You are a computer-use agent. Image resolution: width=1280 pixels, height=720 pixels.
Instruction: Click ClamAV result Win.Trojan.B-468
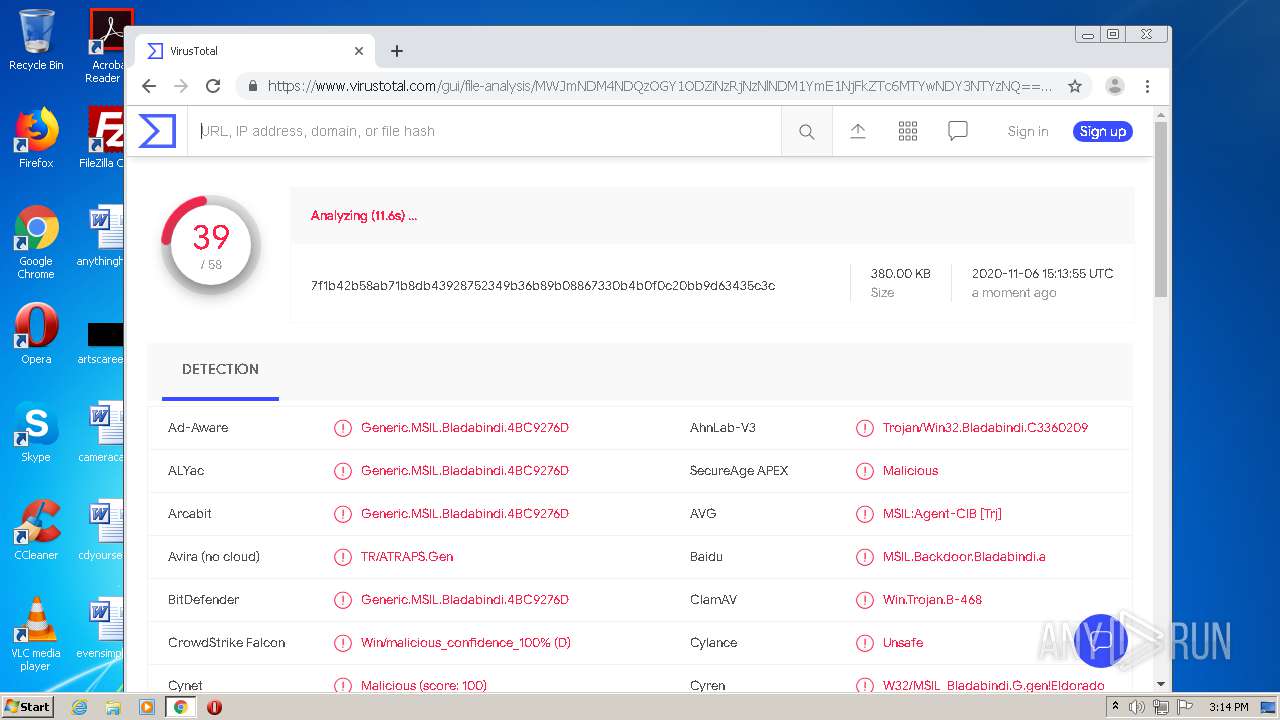pos(932,600)
